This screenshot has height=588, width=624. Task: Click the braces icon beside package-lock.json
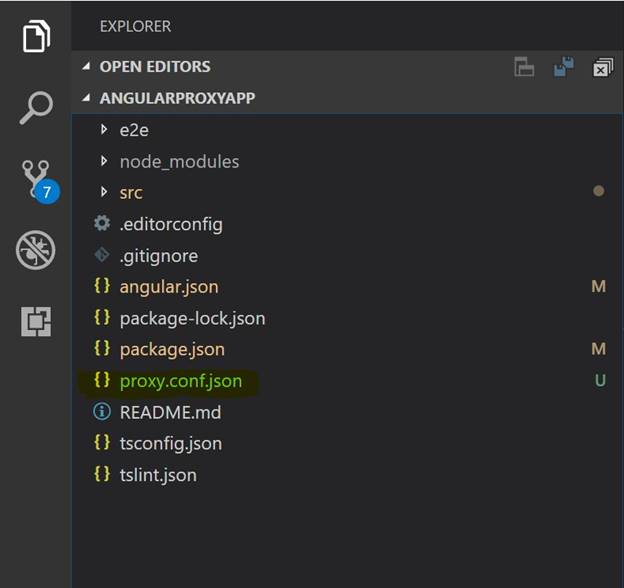point(102,317)
